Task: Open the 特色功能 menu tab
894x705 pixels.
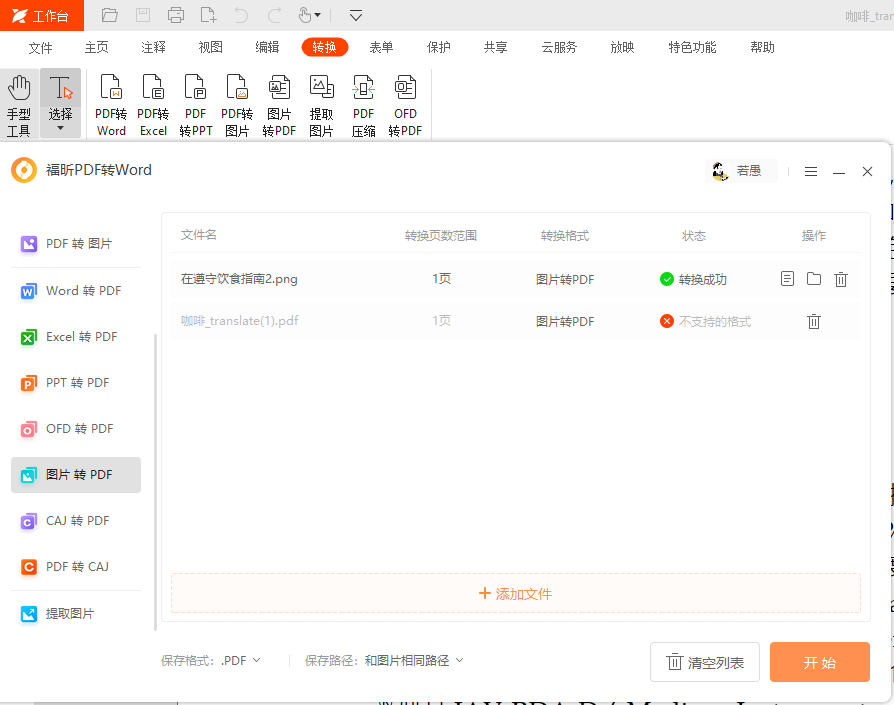Action: pyautogui.click(x=691, y=46)
